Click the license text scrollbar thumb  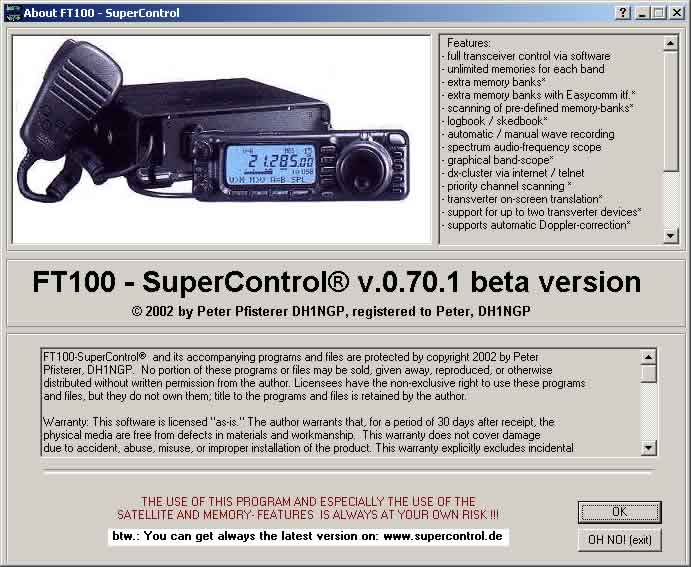pyautogui.click(x=648, y=373)
